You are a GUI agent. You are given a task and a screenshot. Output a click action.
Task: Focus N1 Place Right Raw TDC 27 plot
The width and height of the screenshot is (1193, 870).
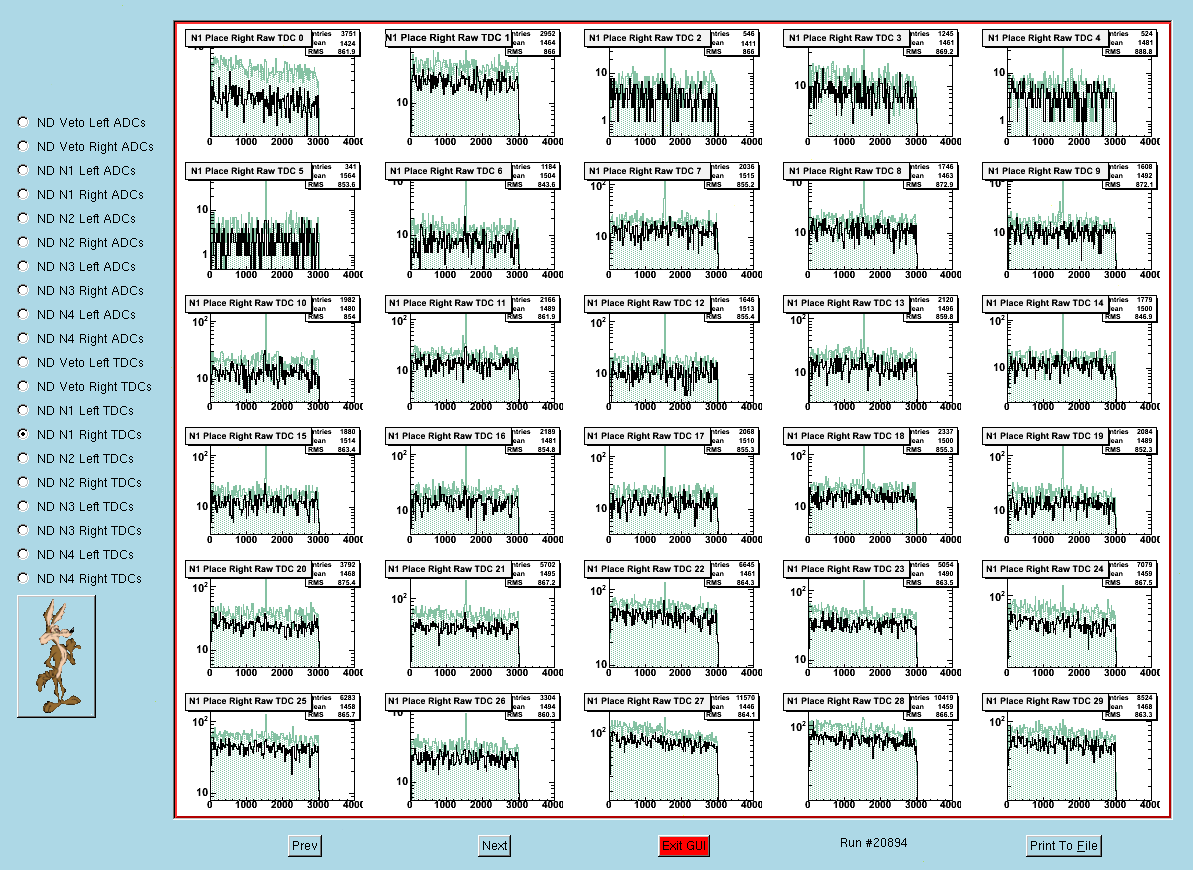(x=673, y=752)
